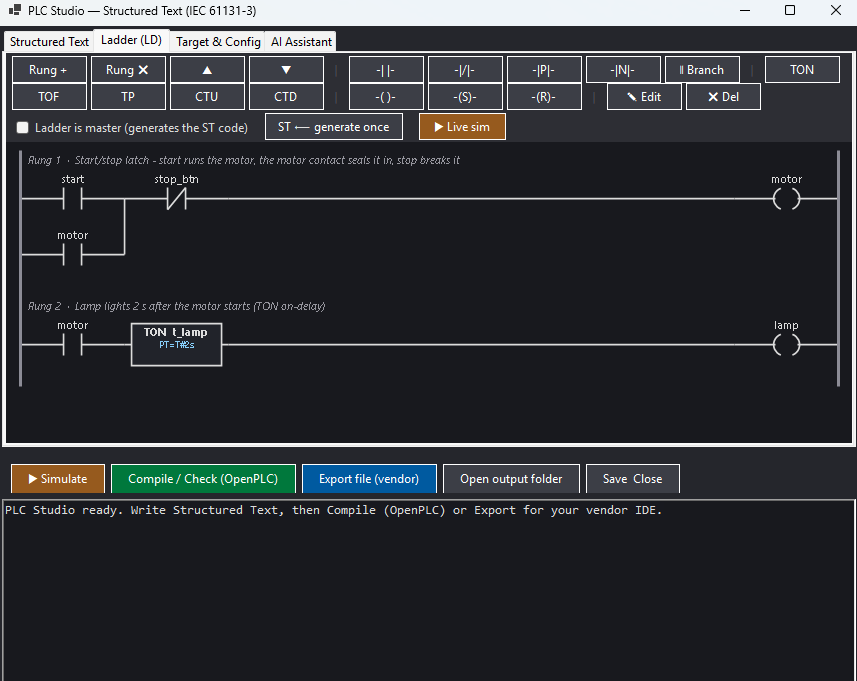Move rung down with the ▼ arrow
857x681 pixels.
click(x=286, y=70)
